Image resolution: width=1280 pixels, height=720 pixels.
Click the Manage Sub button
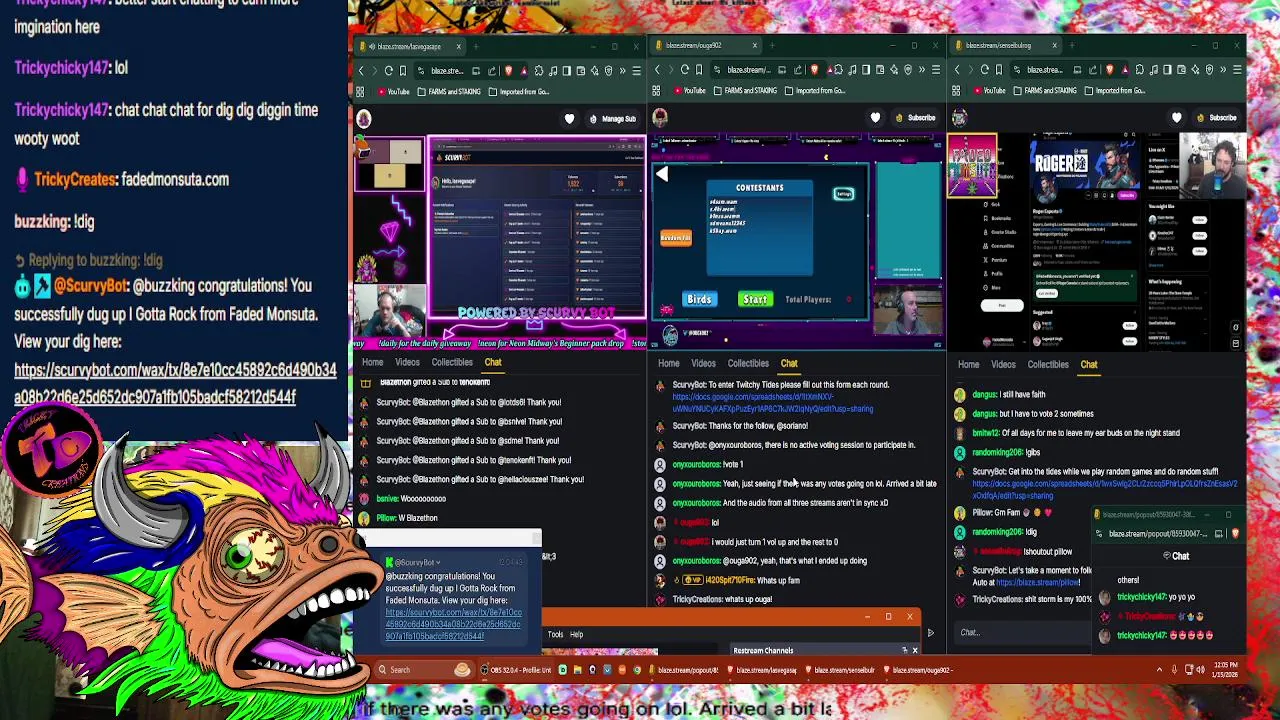(613, 119)
